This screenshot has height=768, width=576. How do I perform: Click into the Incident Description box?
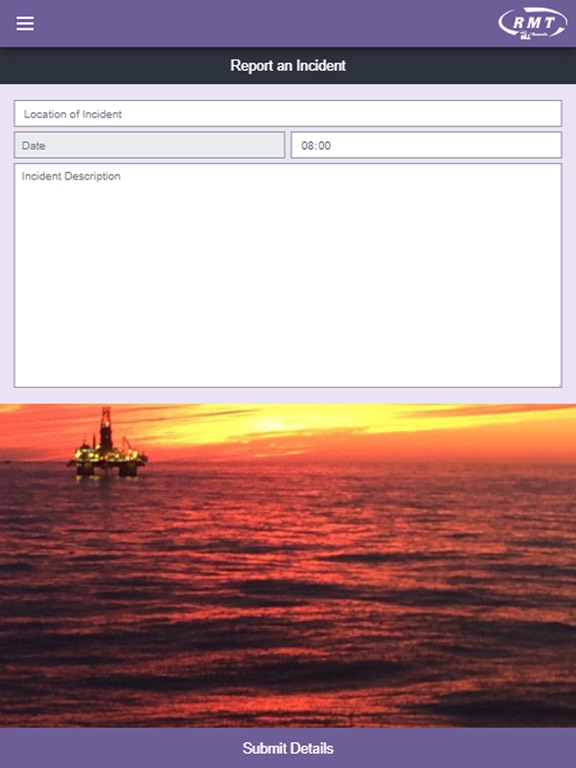[x=288, y=275]
